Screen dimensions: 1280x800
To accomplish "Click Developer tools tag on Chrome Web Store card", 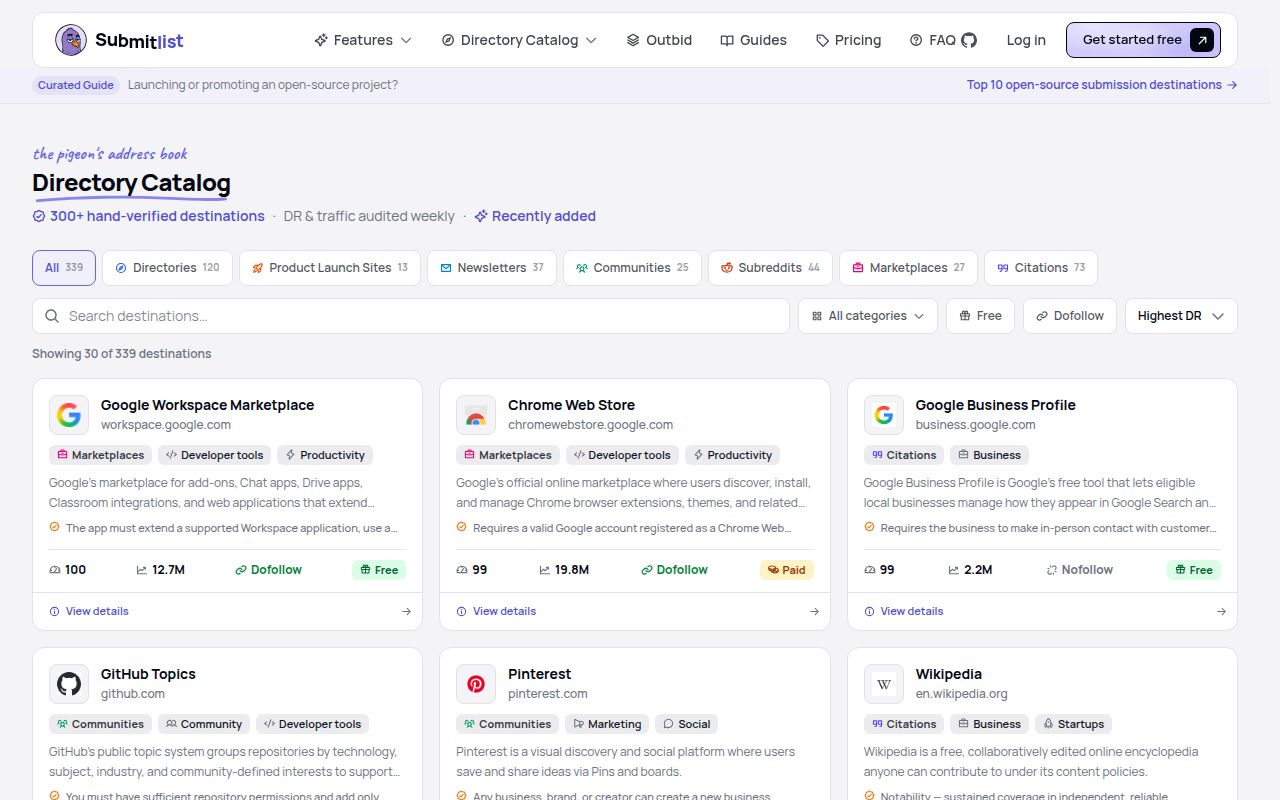I will (622, 455).
